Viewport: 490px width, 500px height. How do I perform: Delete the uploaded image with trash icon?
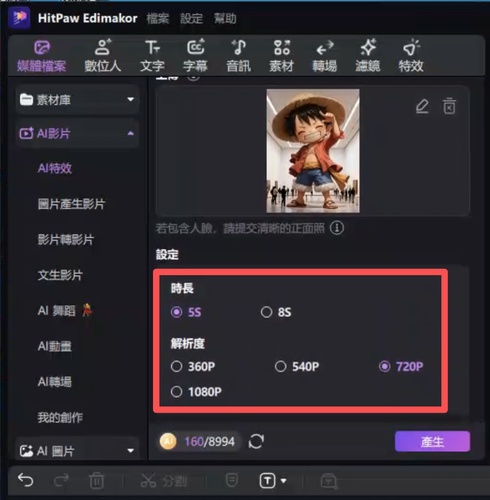pyautogui.click(x=449, y=106)
